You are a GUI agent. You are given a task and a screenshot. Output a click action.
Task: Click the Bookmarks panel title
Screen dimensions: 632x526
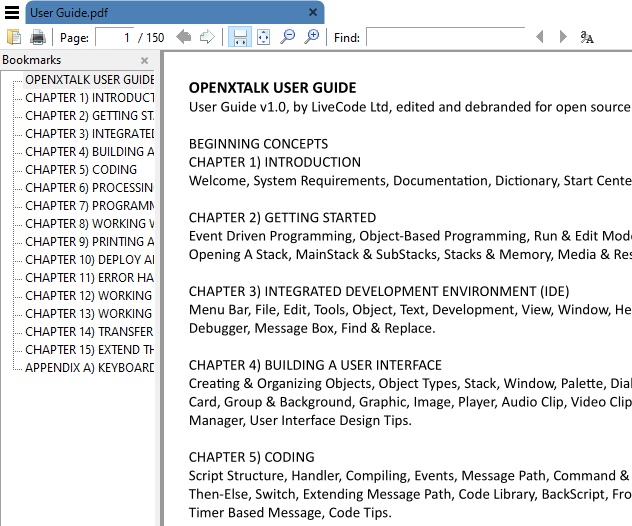tap(31, 60)
